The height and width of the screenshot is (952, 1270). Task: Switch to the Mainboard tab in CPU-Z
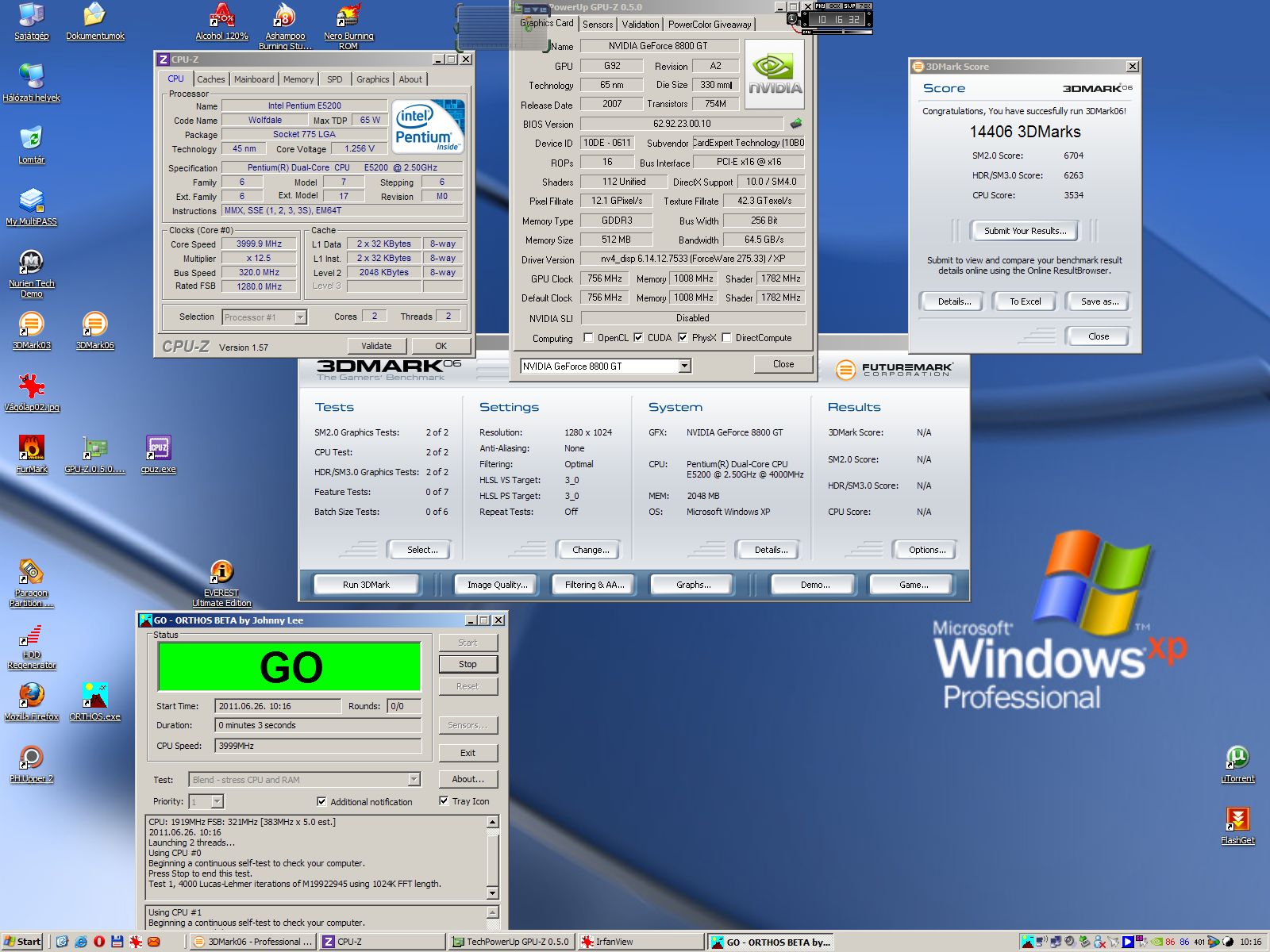pyautogui.click(x=254, y=79)
